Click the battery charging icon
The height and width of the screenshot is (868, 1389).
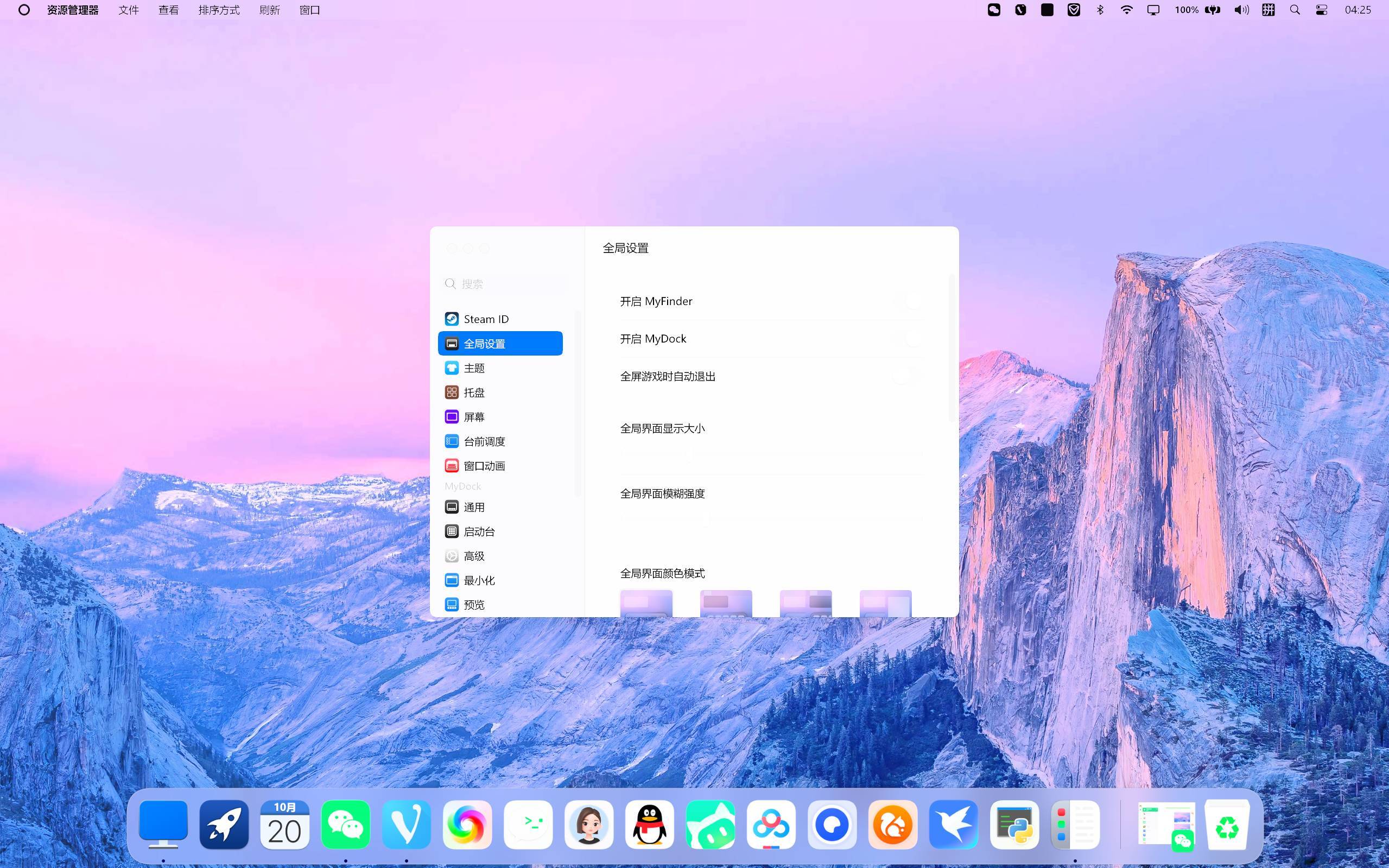point(1213,10)
